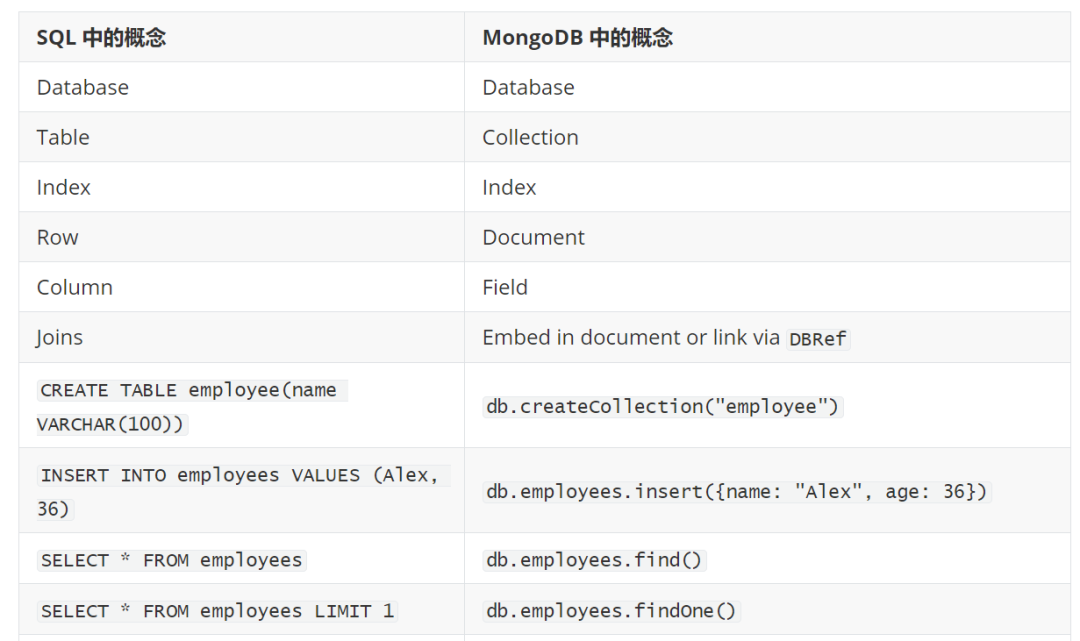Click "Index" in the MongoDB column

[x=509, y=188]
